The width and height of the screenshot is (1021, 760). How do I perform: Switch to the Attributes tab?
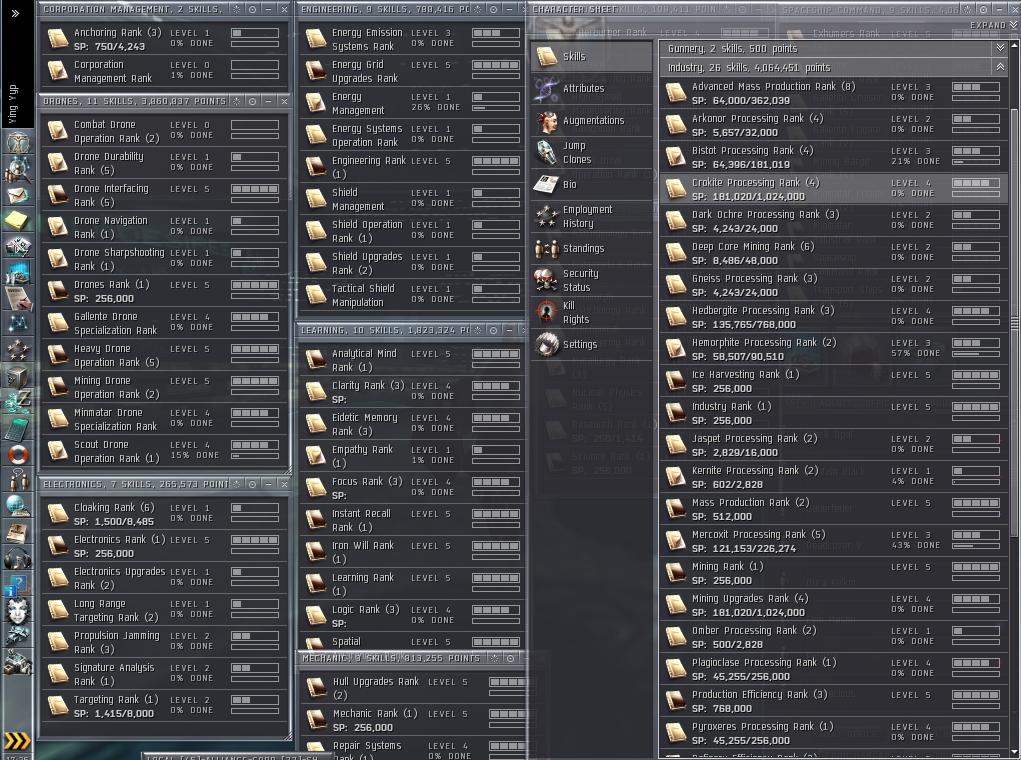click(x=591, y=89)
